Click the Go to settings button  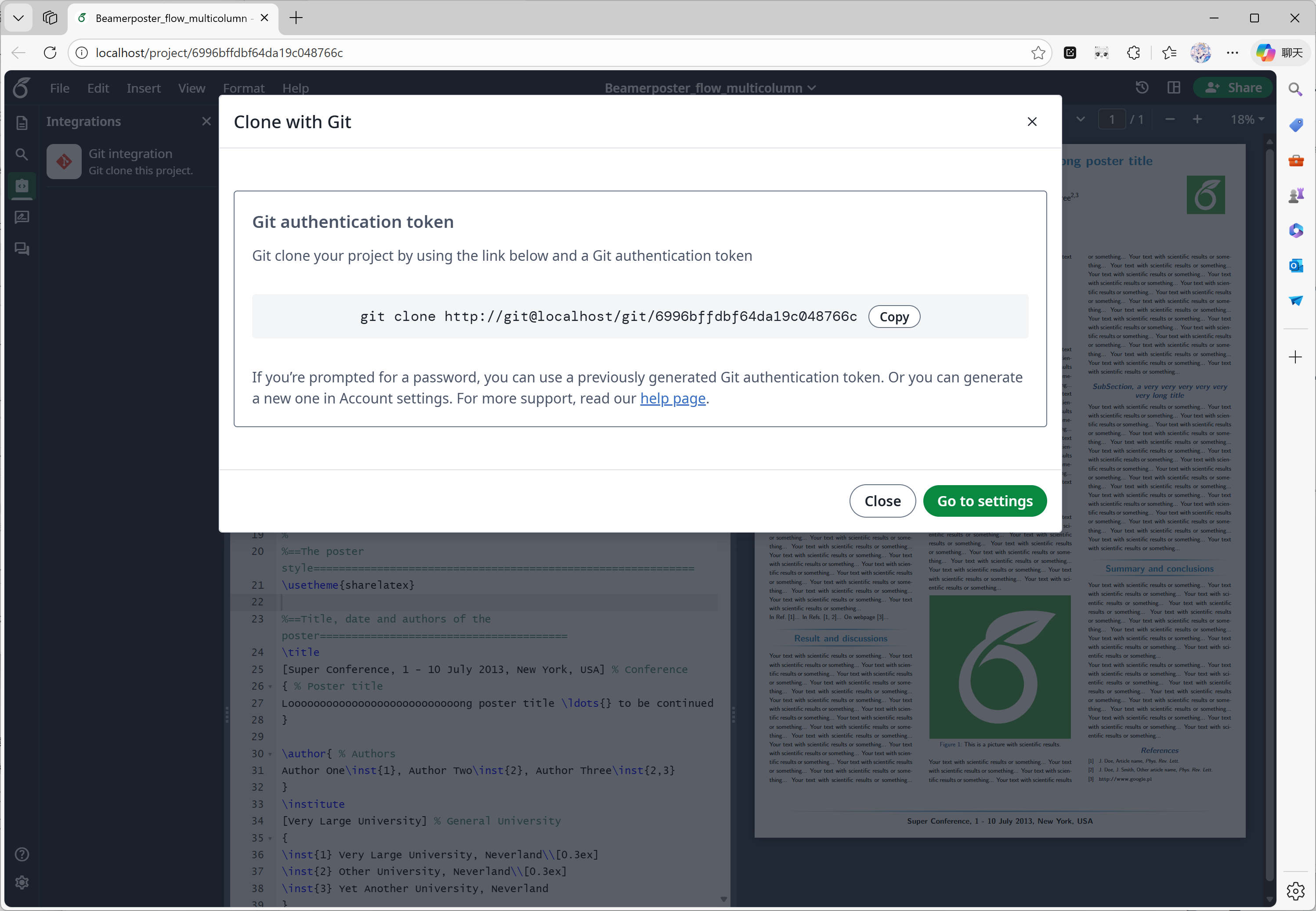[984, 501]
